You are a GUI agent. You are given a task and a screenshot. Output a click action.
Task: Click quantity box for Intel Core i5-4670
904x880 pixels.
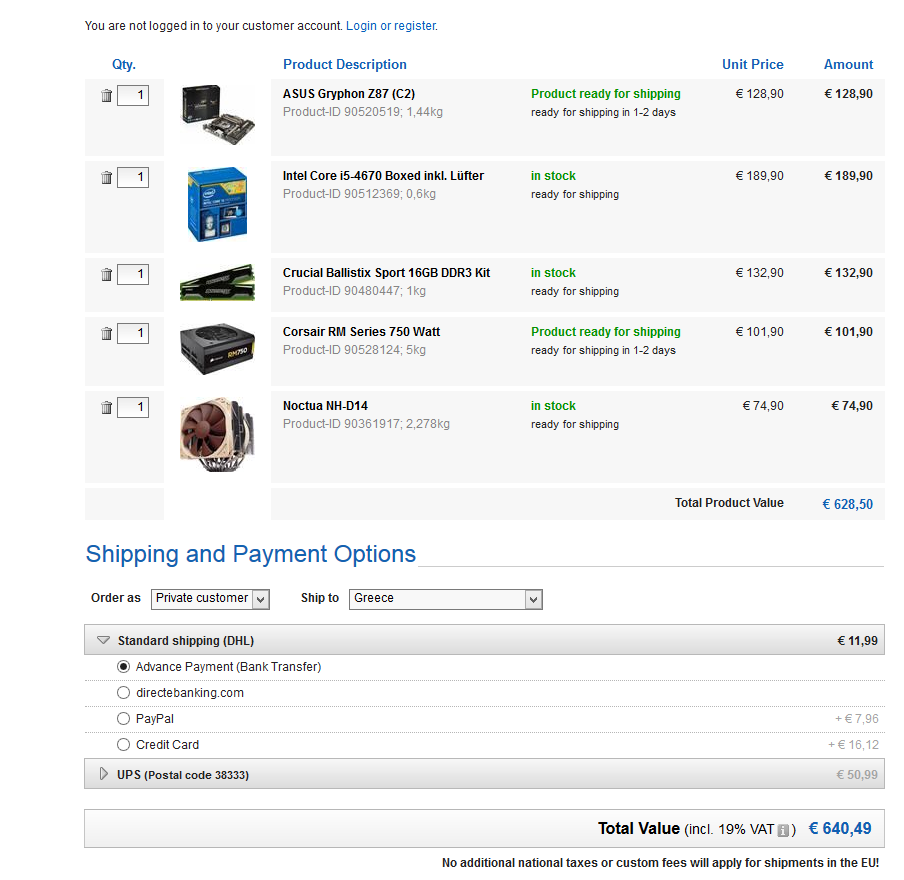coord(133,178)
